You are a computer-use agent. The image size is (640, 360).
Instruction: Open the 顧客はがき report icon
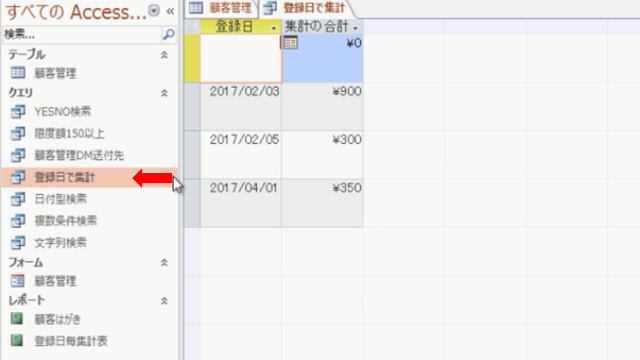17,319
